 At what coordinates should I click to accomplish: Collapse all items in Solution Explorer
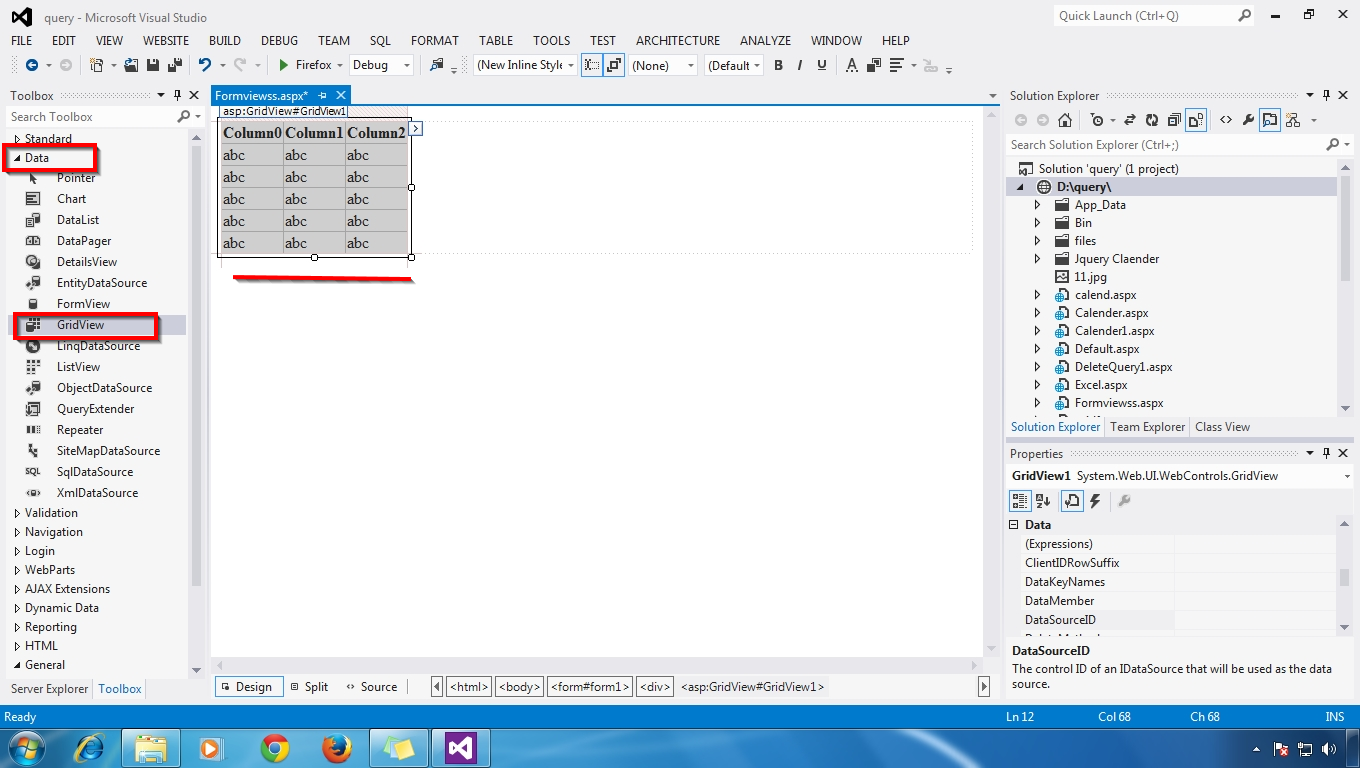1174,120
